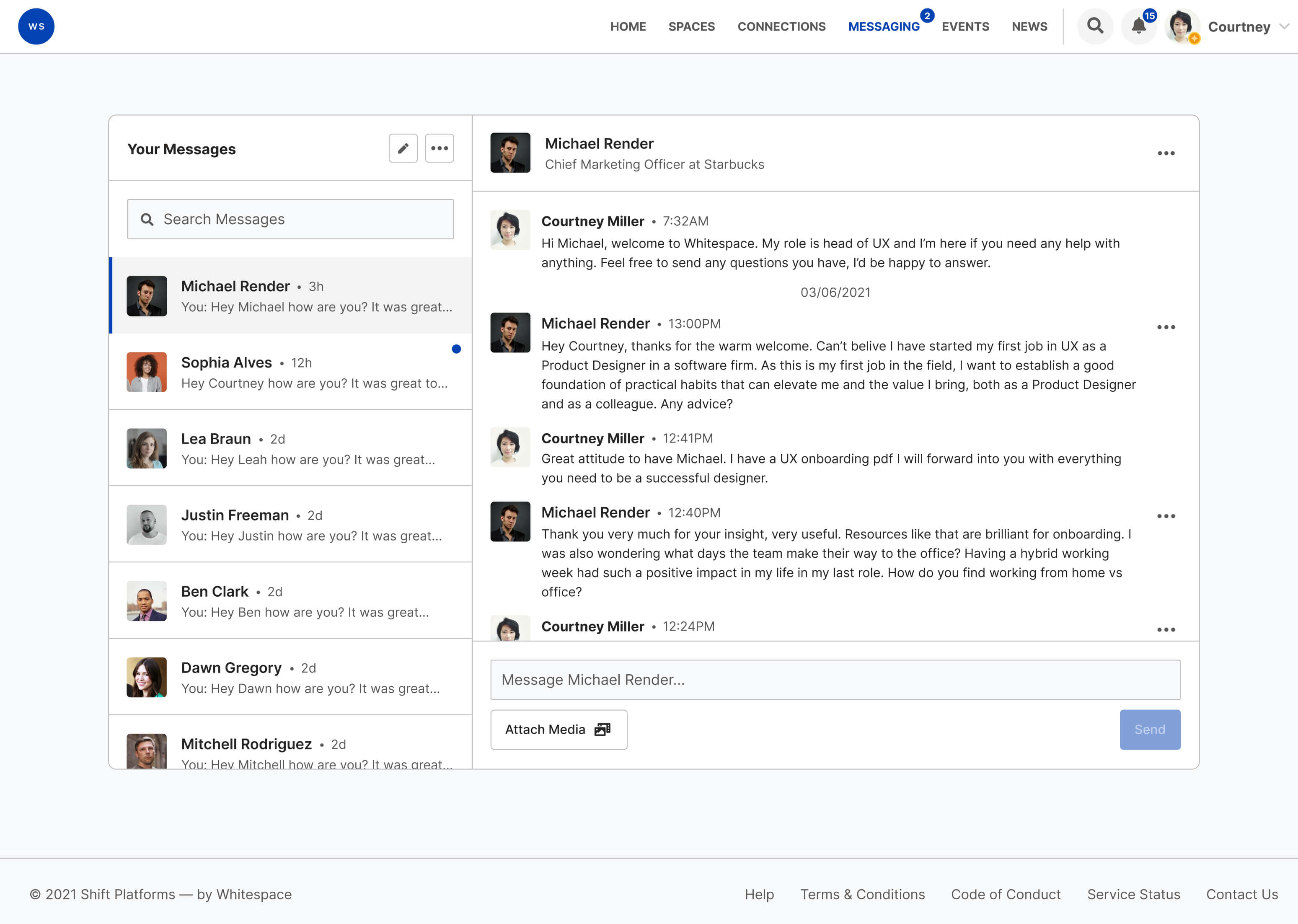Focus the Search Messages field
Viewport: 1298px width, 924px height.
(x=290, y=219)
